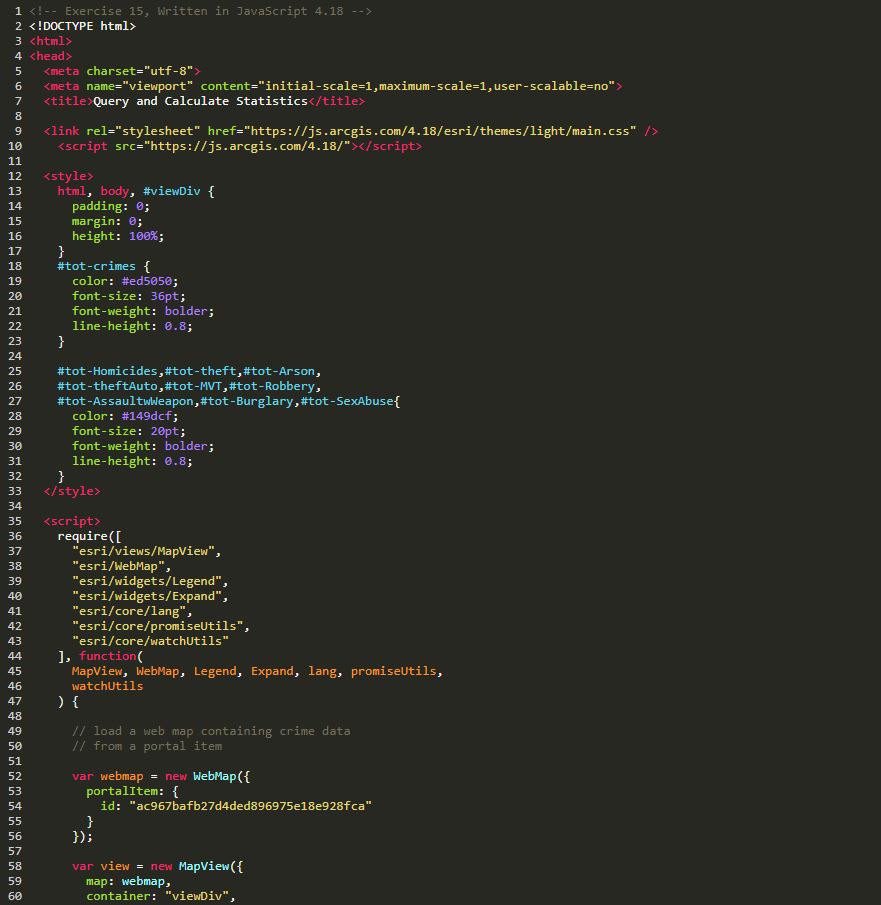Image resolution: width=881 pixels, height=905 pixels.
Task: Click line number 1 in the gutter
Action: click(x=18, y=11)
